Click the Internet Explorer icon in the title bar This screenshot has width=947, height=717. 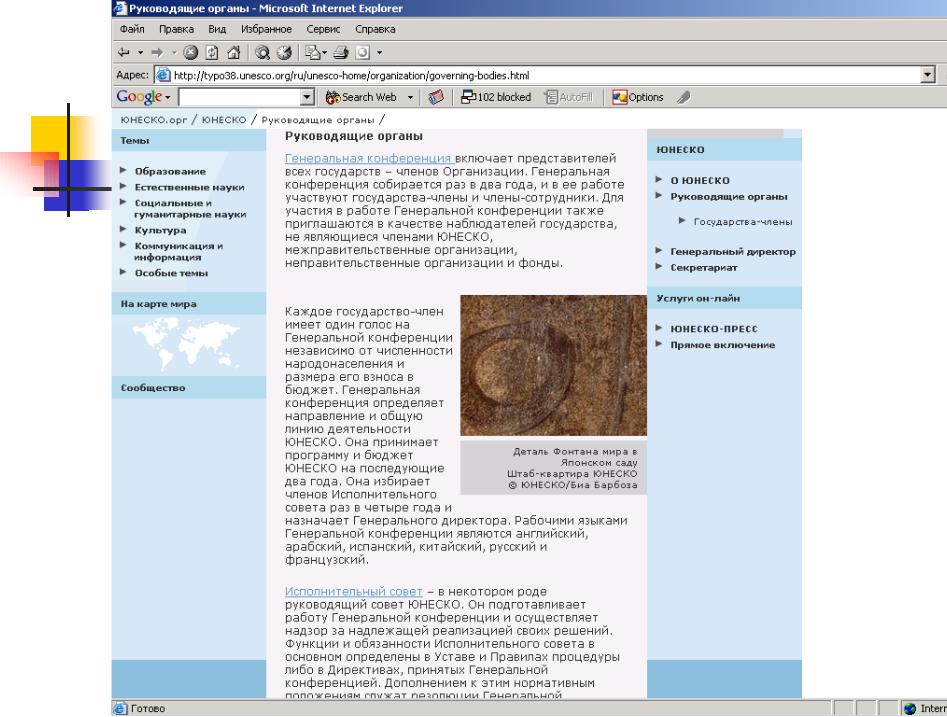tap(120, 8)
